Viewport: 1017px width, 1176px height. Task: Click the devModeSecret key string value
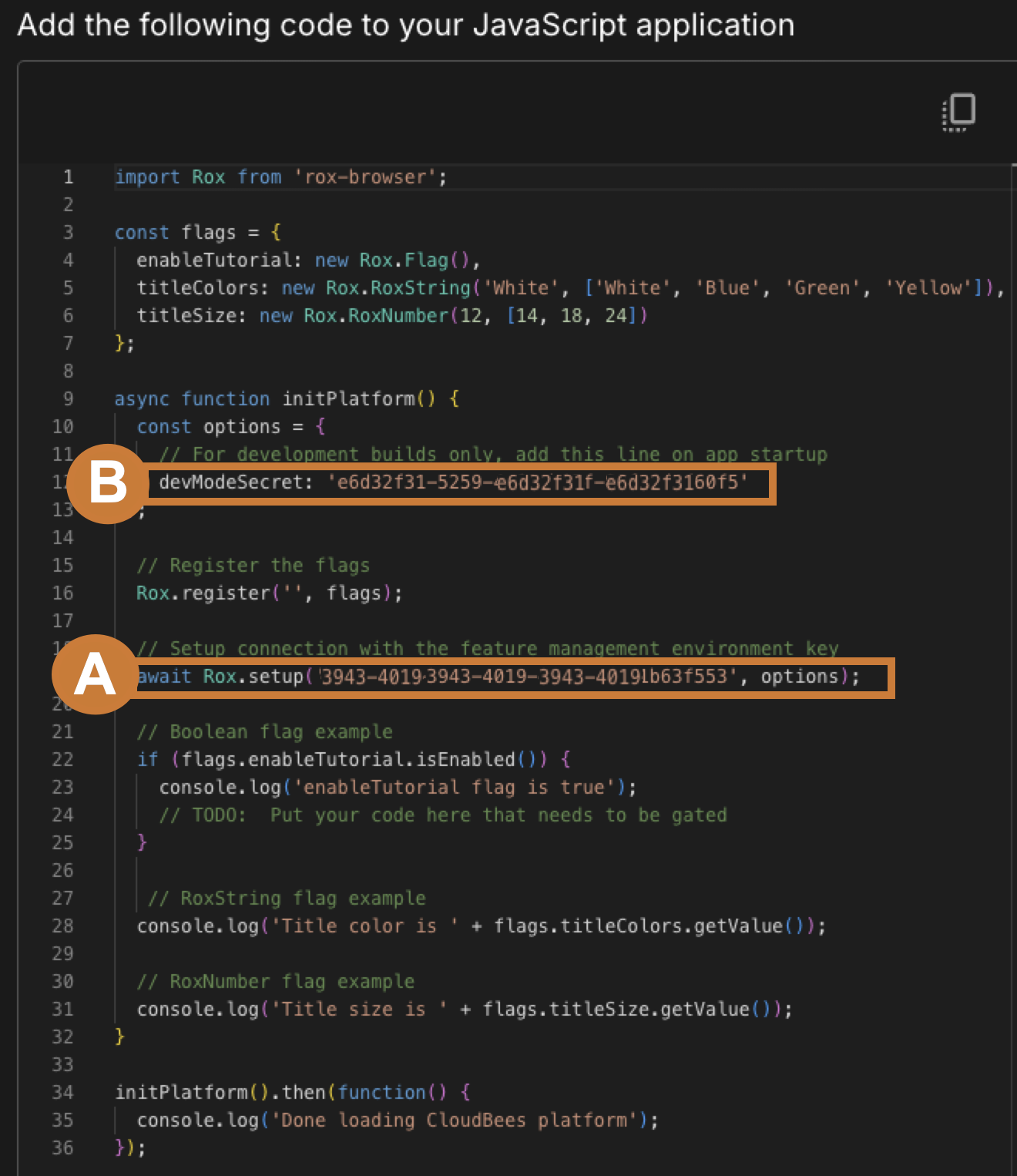tap(538, 482)
